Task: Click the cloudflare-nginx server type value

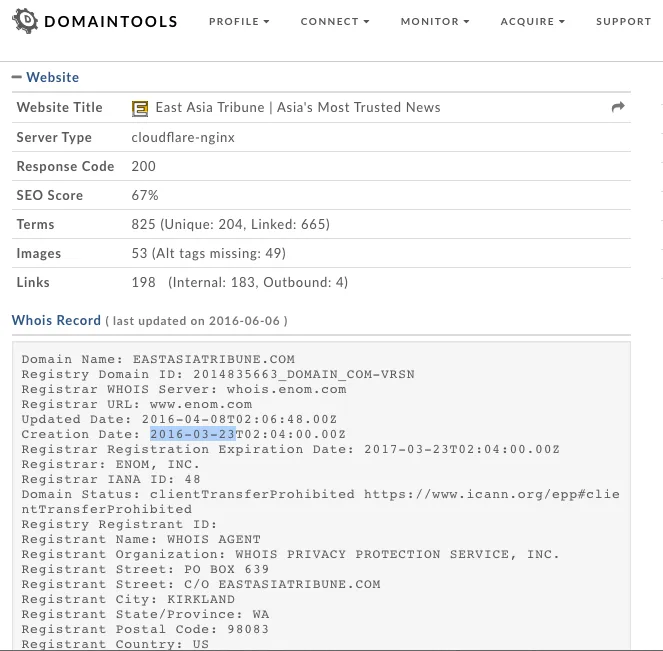Action: point(183,137)
